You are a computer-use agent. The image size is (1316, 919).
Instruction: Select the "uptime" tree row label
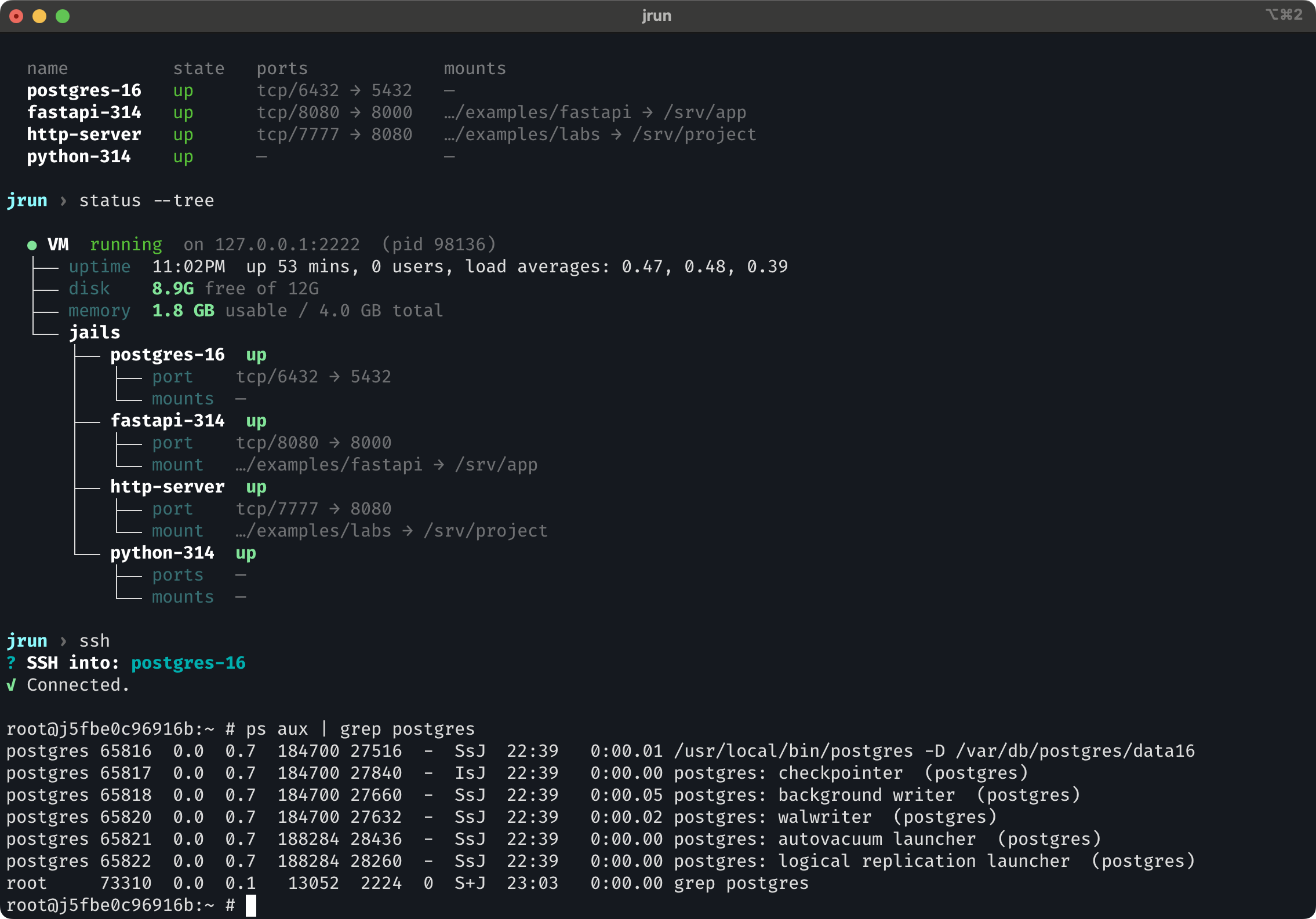tap(100, 267)
